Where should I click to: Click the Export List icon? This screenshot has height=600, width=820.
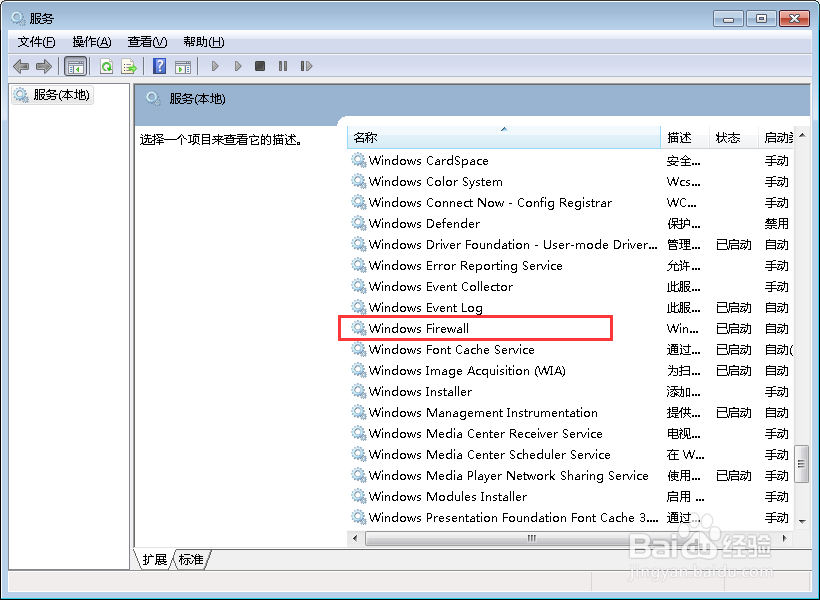tap(130, 66)
